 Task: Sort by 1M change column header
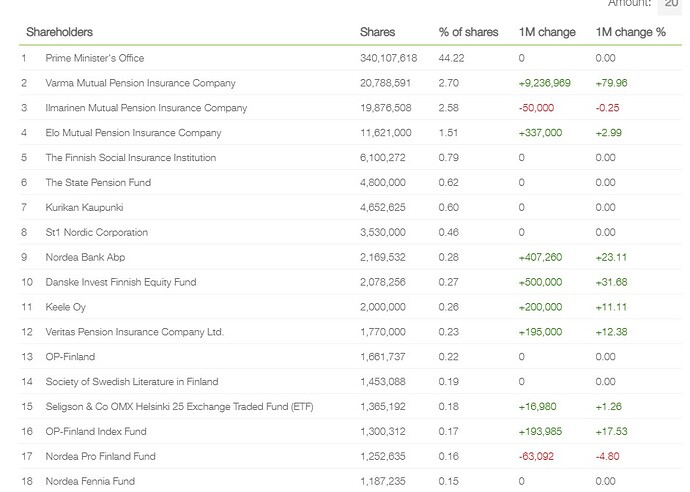[x=547, y=32]
